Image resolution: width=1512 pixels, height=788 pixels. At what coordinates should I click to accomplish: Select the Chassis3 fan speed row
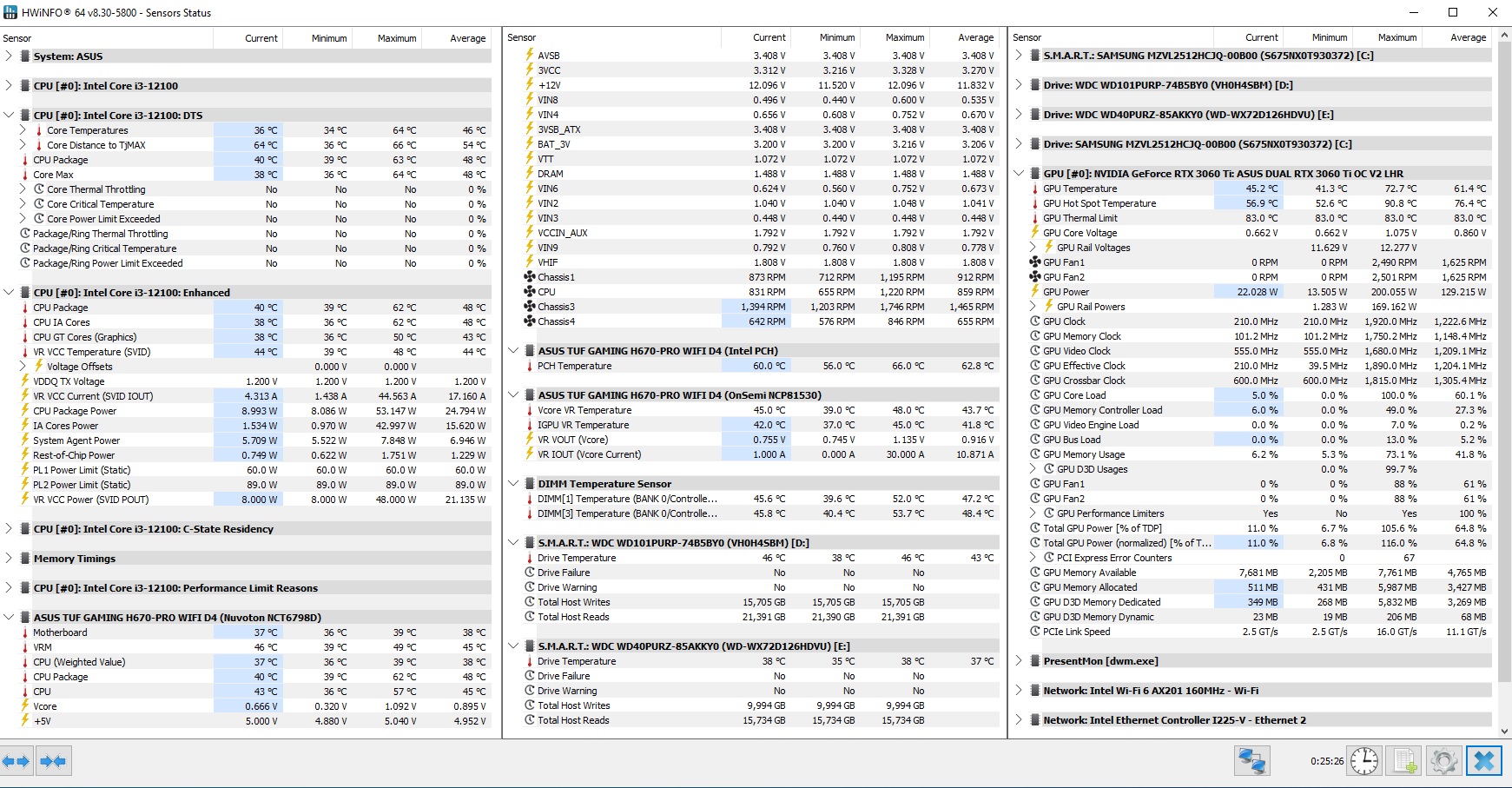761,307
